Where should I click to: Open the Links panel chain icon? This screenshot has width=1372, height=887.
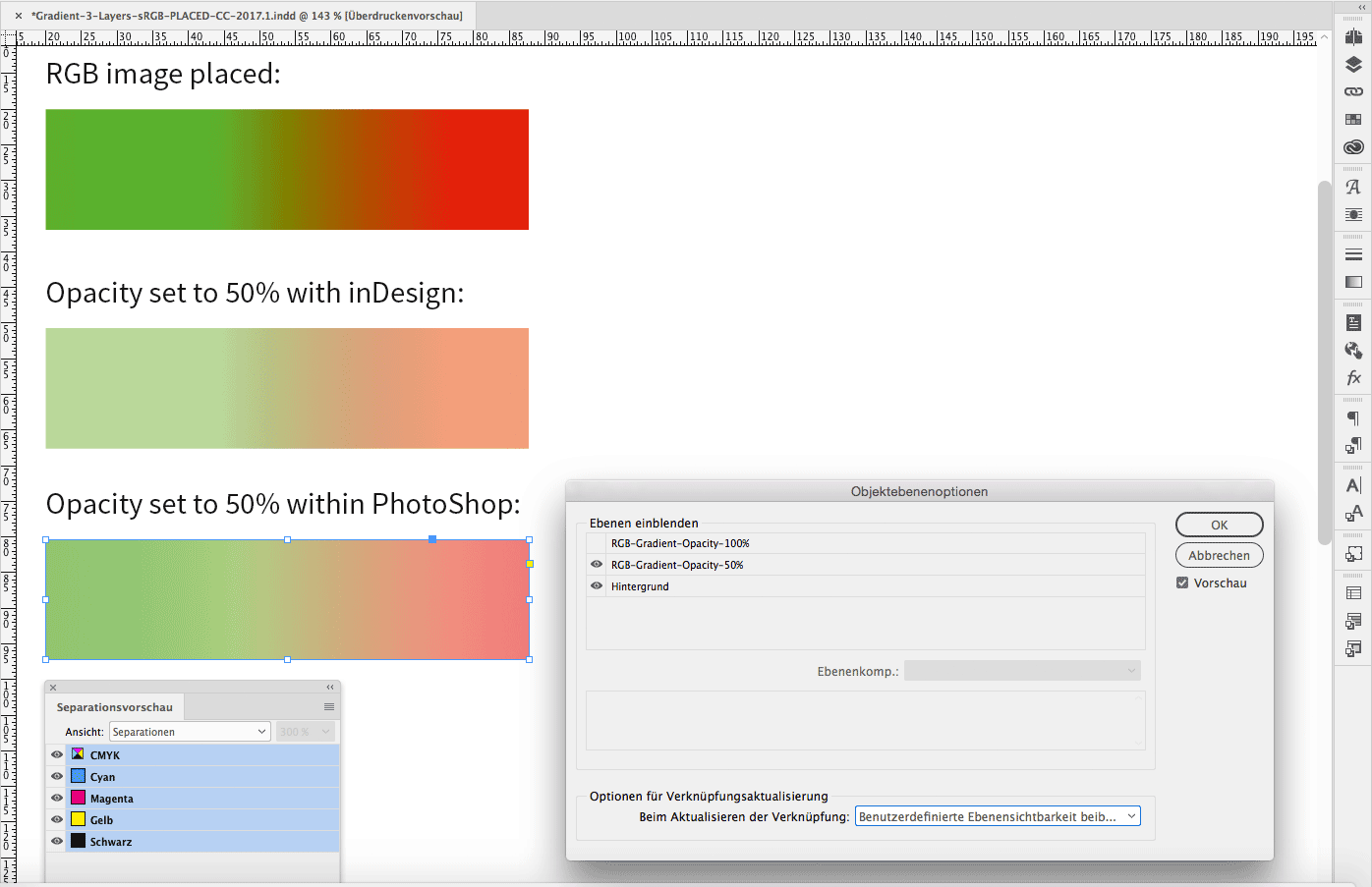(x=1353, y=91)
